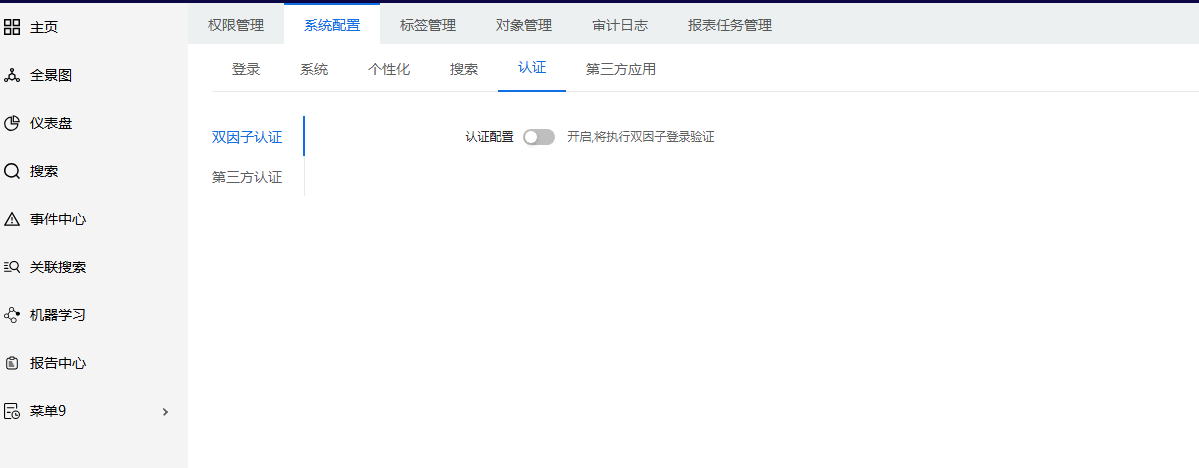Go to 主页 in sidebar
Image resolution: width=1199 pixels, height=468 pixels.
(44, 28)
